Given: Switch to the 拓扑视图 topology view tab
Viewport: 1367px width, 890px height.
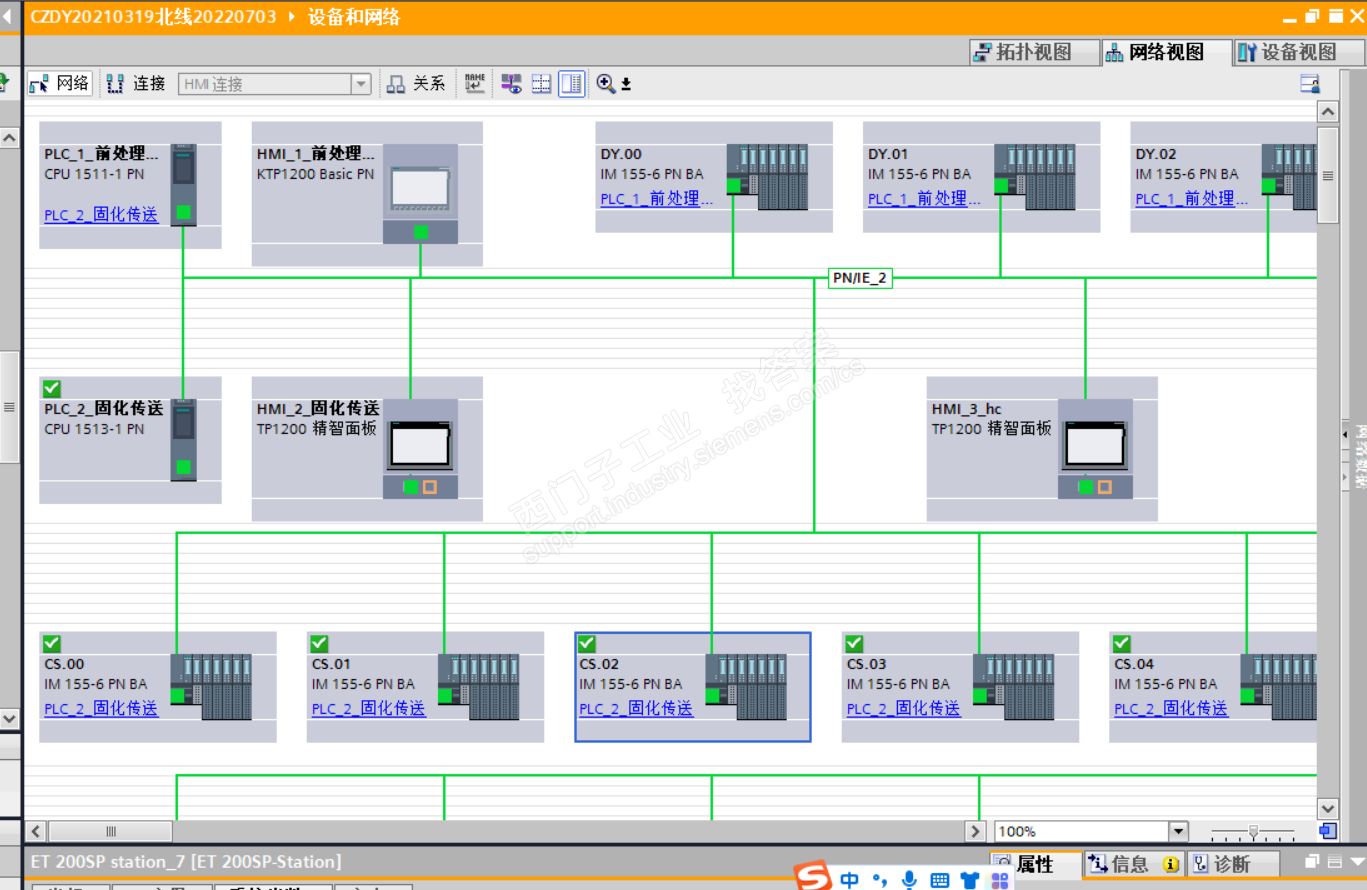Looking at the screenshot, I should (1033, 52).
